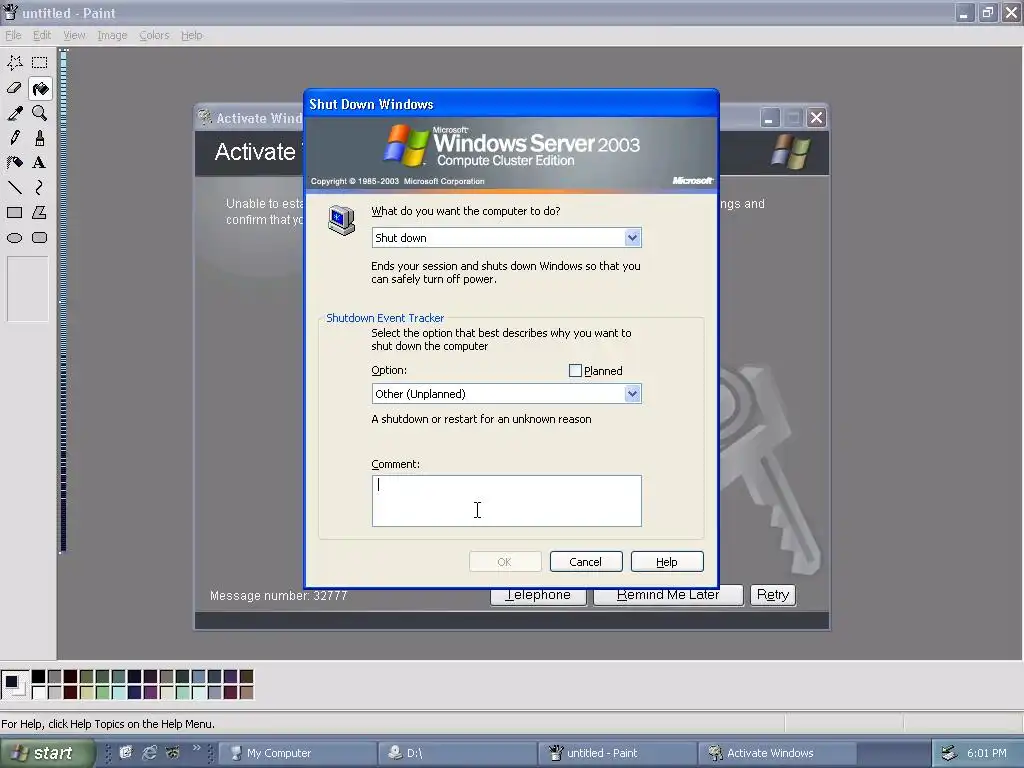Click the untitled - Paint taskbar button
1024x768 pixels.
[618, 753]
